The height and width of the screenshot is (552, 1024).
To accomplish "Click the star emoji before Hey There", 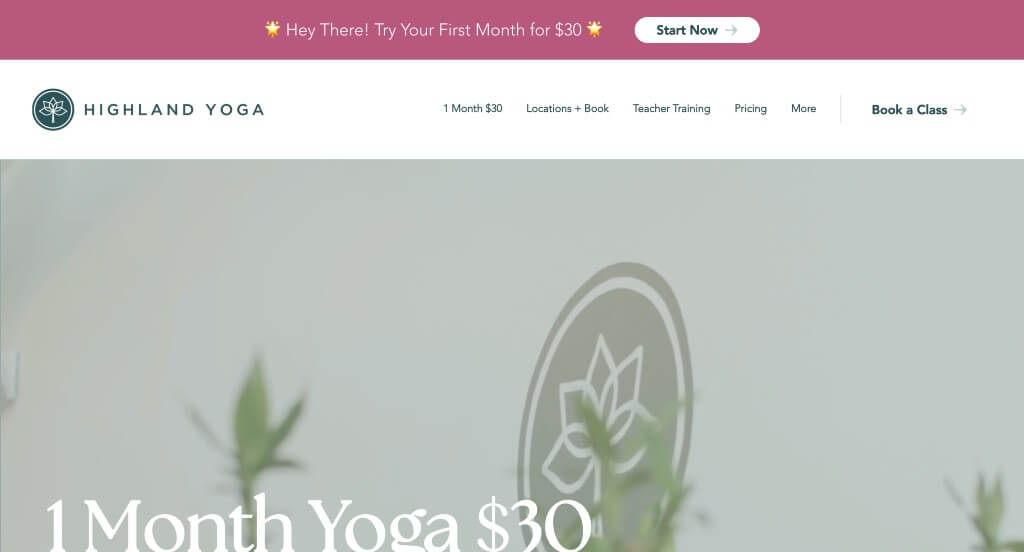I will 272,29.
